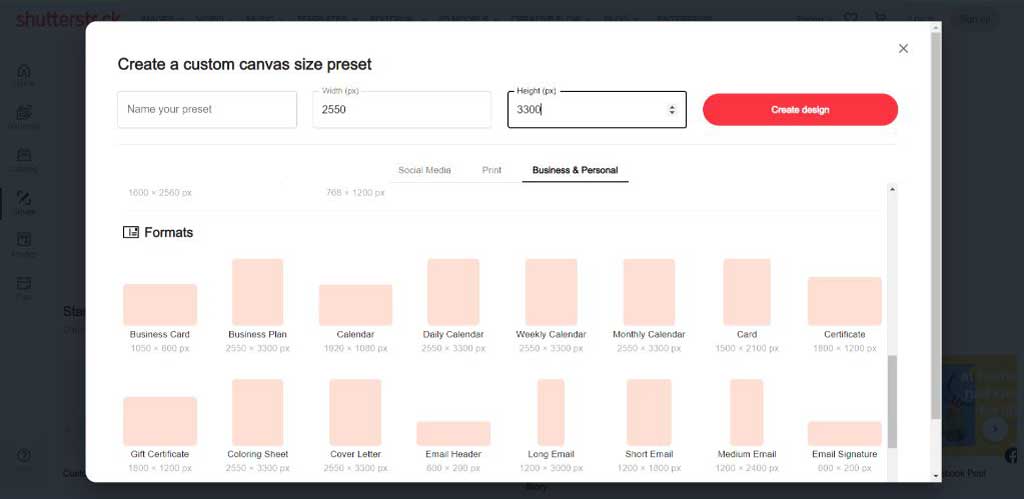1024x499 pixels.
Task: Choose the Long Email format thumbnail
Action: [551, 412]
